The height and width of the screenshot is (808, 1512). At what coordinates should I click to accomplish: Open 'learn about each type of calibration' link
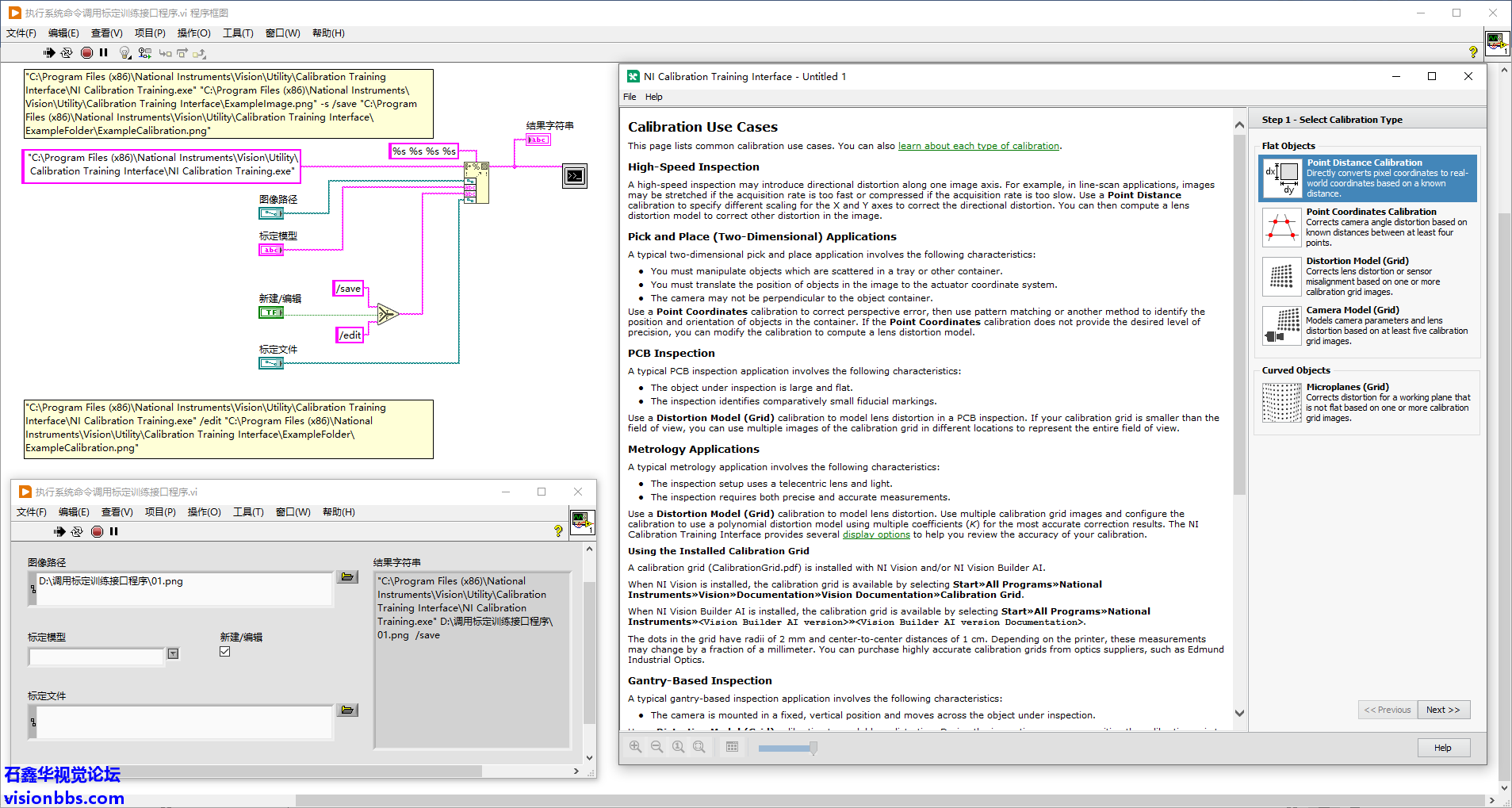(x=978, y=146)
